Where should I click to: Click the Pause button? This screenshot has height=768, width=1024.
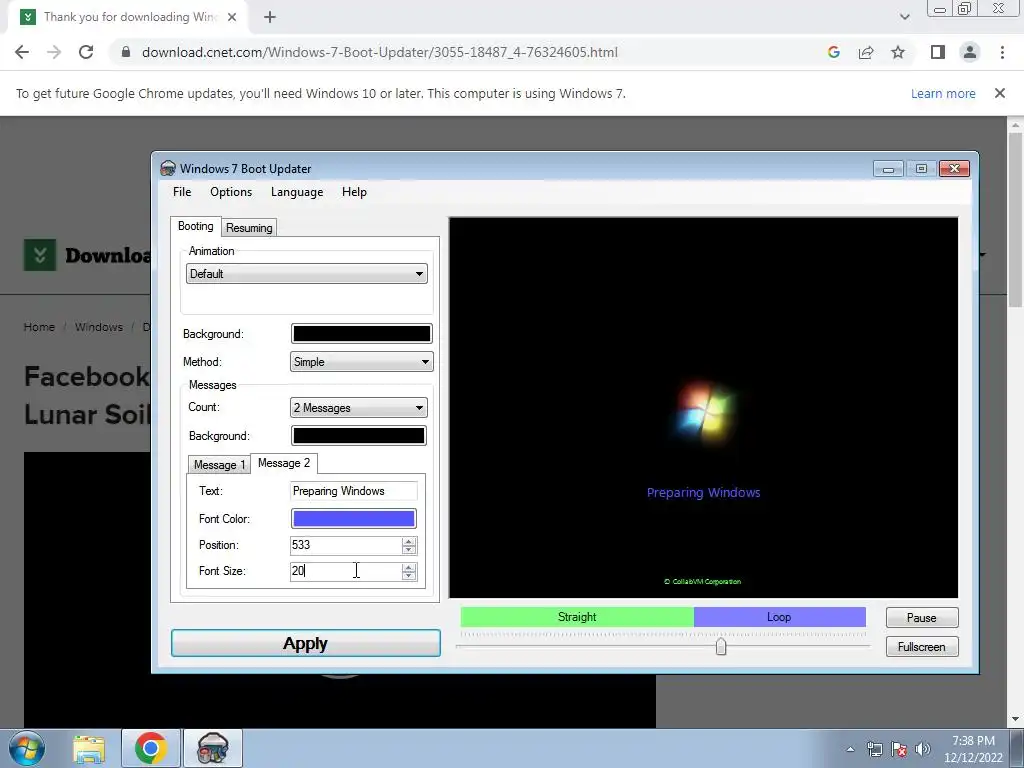[921, 618]
